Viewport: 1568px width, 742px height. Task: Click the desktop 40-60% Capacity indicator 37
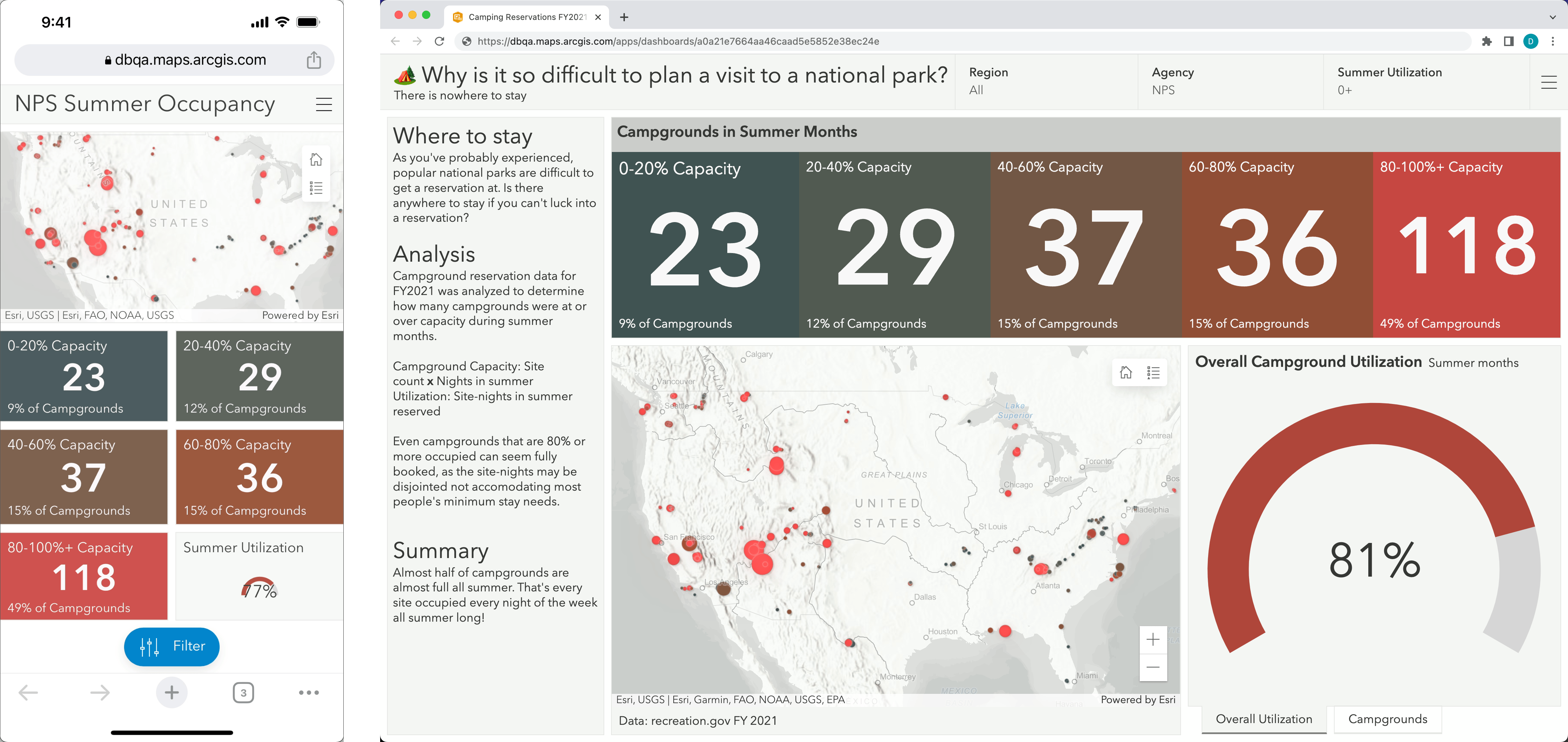coord(1086,245)
